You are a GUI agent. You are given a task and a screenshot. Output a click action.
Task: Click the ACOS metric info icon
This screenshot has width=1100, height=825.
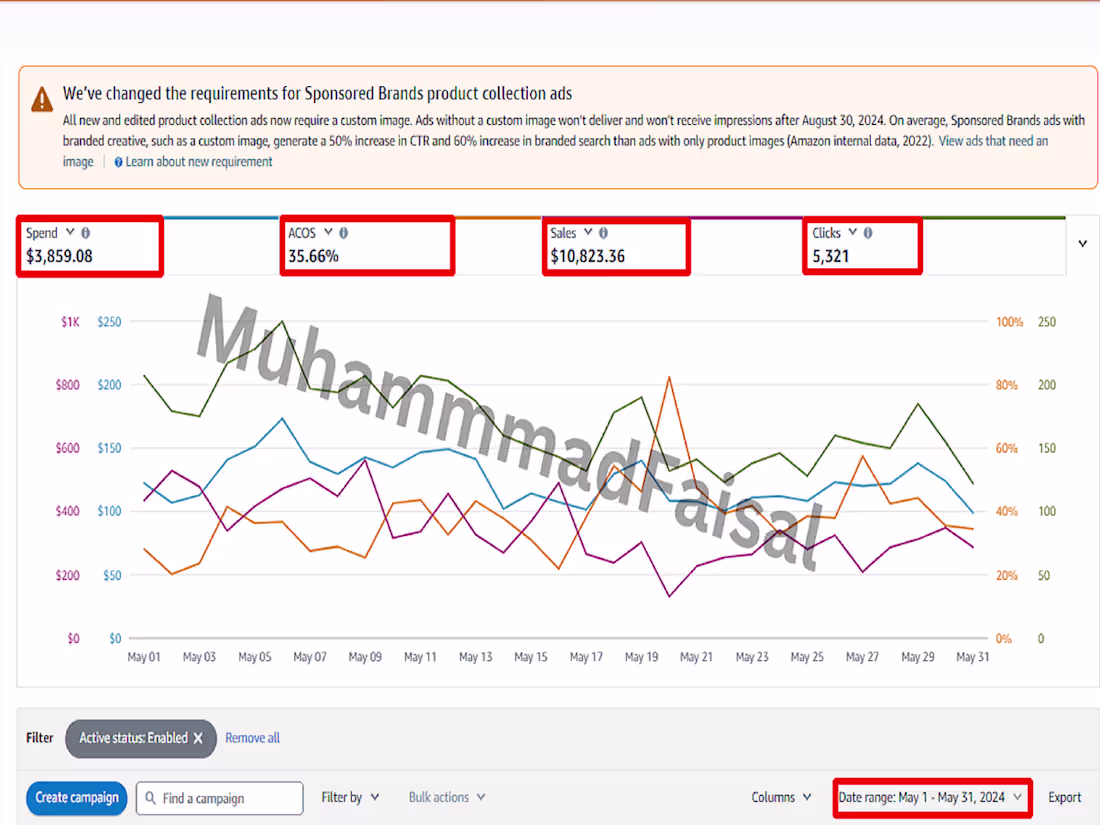click(344, 233)
